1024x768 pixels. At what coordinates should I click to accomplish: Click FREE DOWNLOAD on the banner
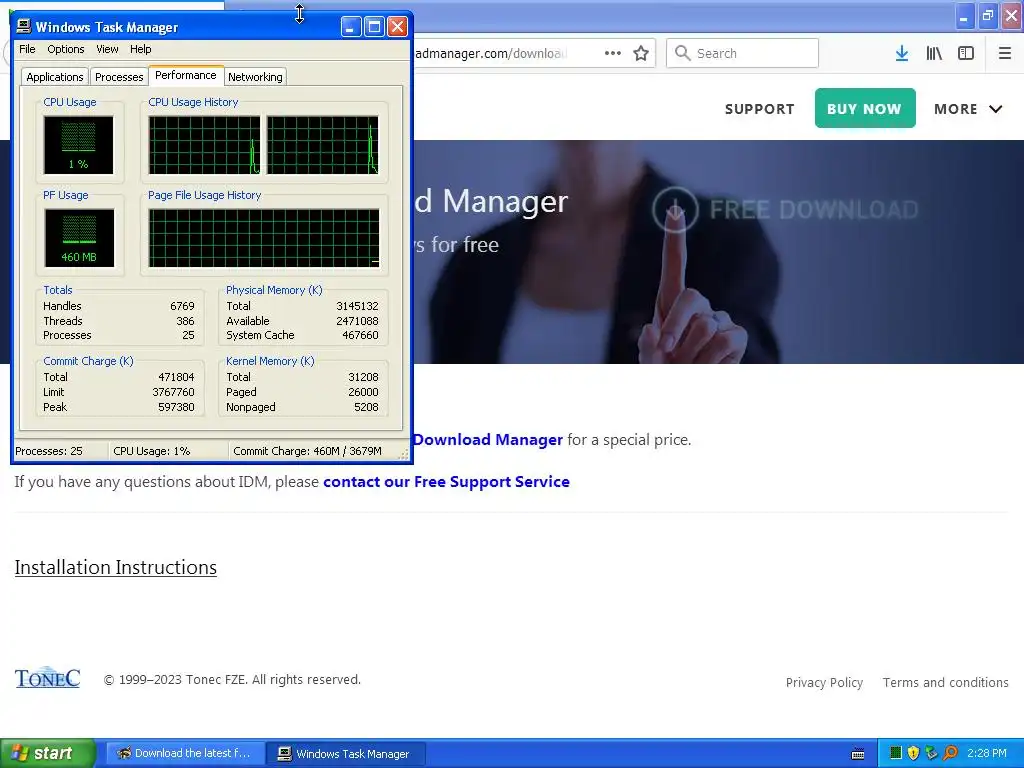(814, 210)
